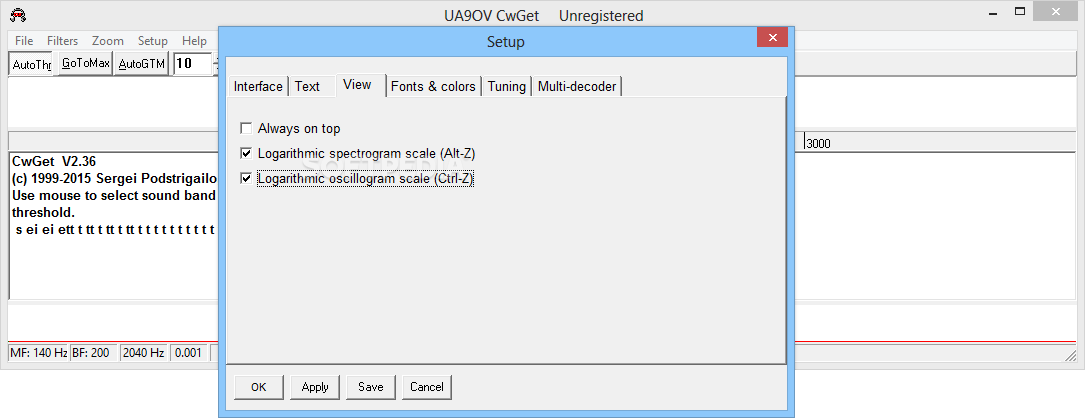Close the Setup dialog with red X
1085x418 pixels.
[x=772, y=37]
